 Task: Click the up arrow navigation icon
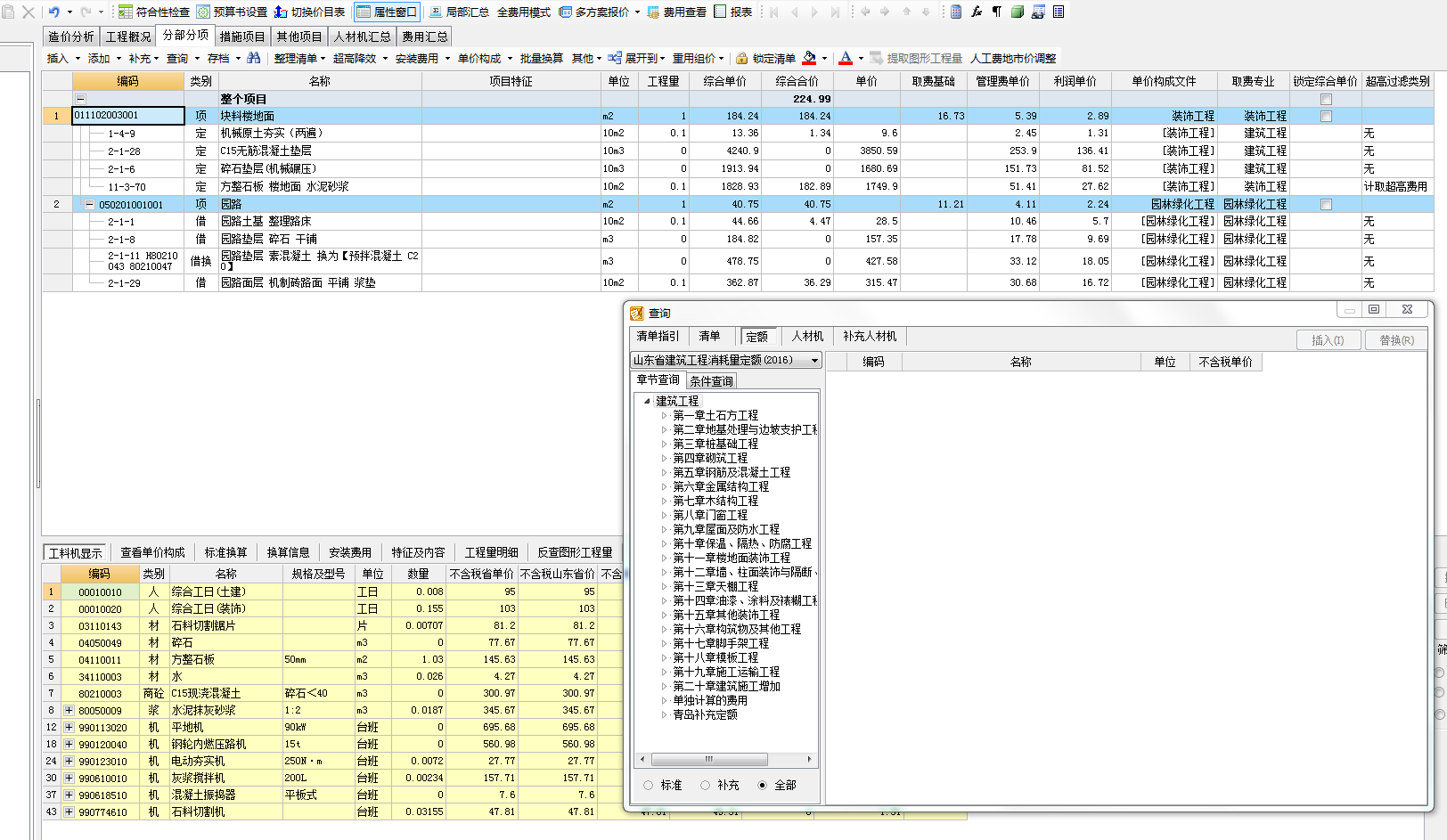coord(906,12)
